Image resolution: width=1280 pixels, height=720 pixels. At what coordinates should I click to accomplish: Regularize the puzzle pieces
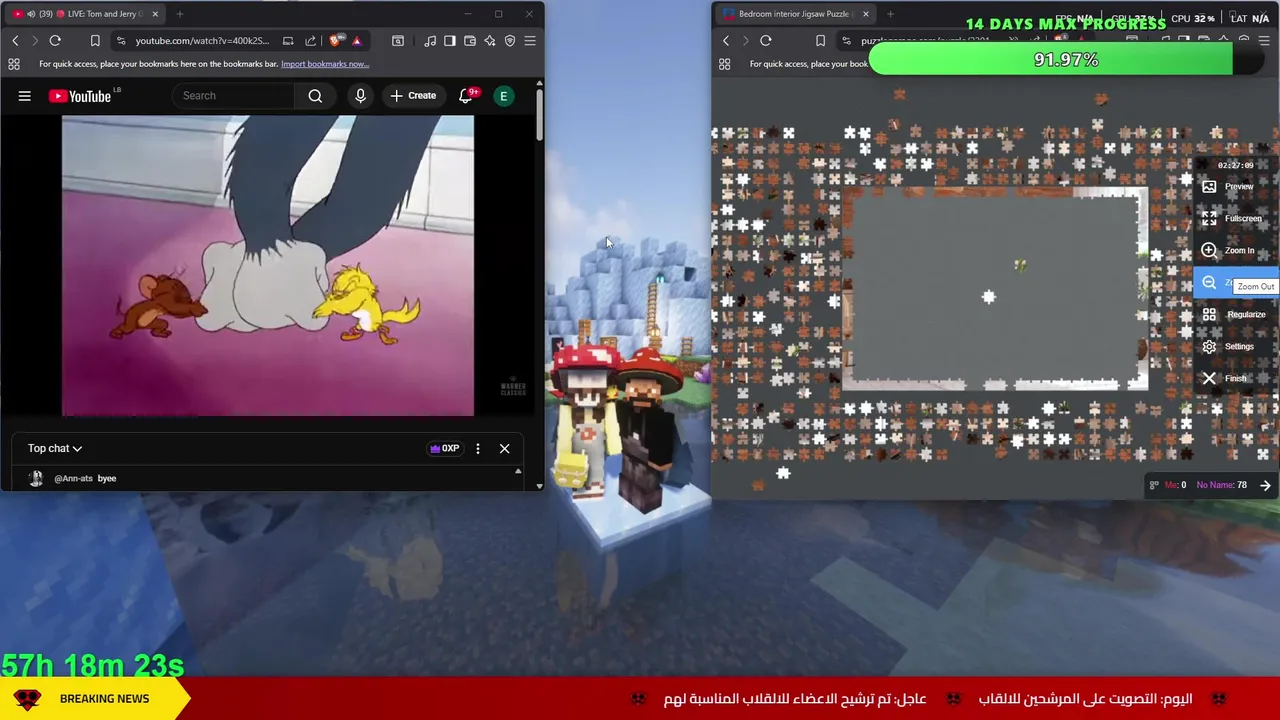[x=1234, y=315]
